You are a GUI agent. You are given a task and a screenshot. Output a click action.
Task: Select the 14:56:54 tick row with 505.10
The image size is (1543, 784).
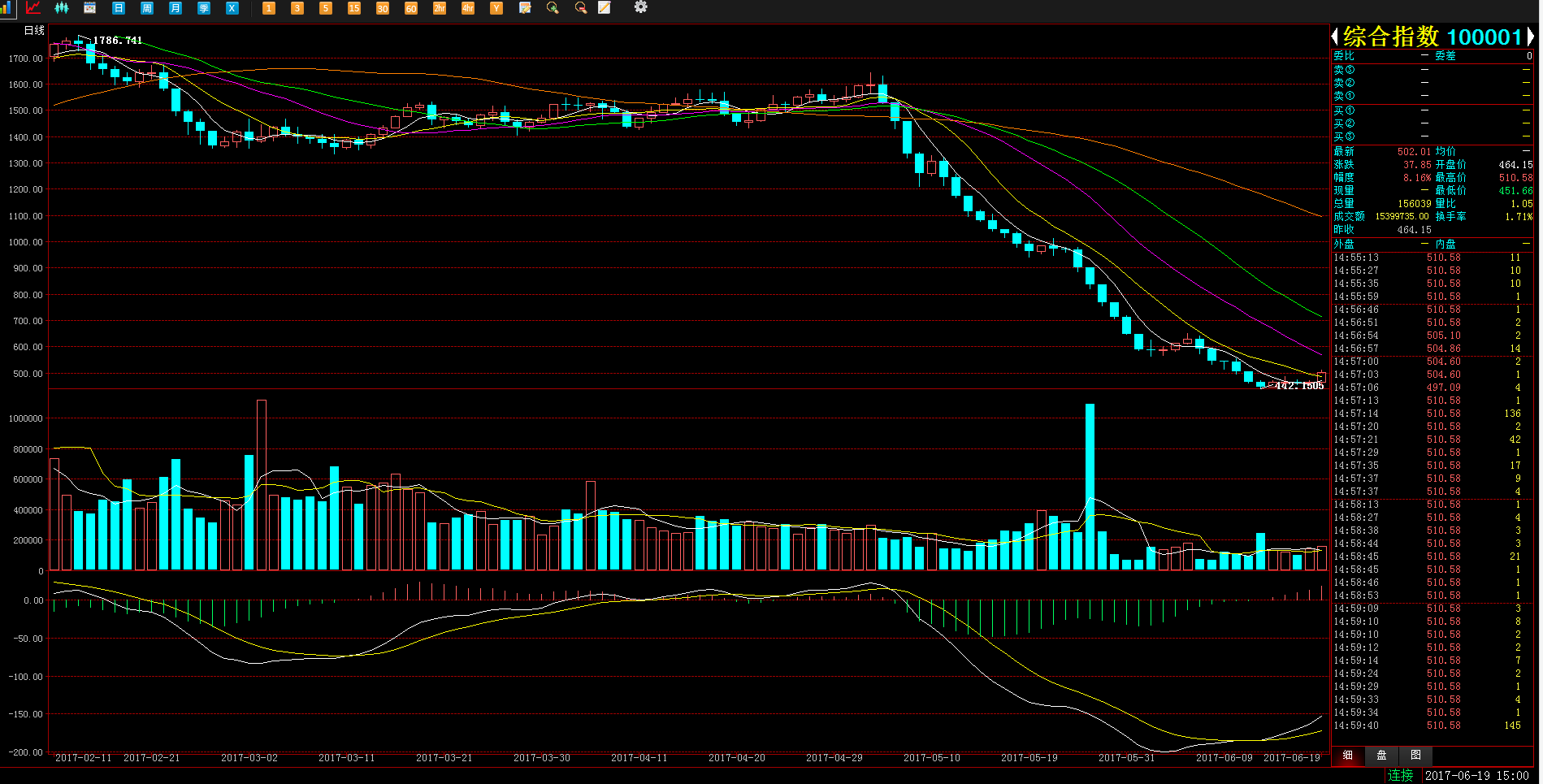pos(1432,336)
